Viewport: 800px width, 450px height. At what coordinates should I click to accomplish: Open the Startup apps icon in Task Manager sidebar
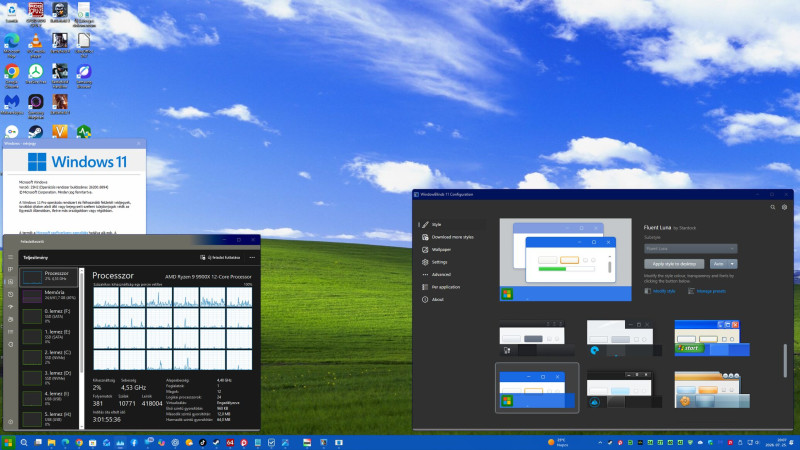[x=10, y=307]
